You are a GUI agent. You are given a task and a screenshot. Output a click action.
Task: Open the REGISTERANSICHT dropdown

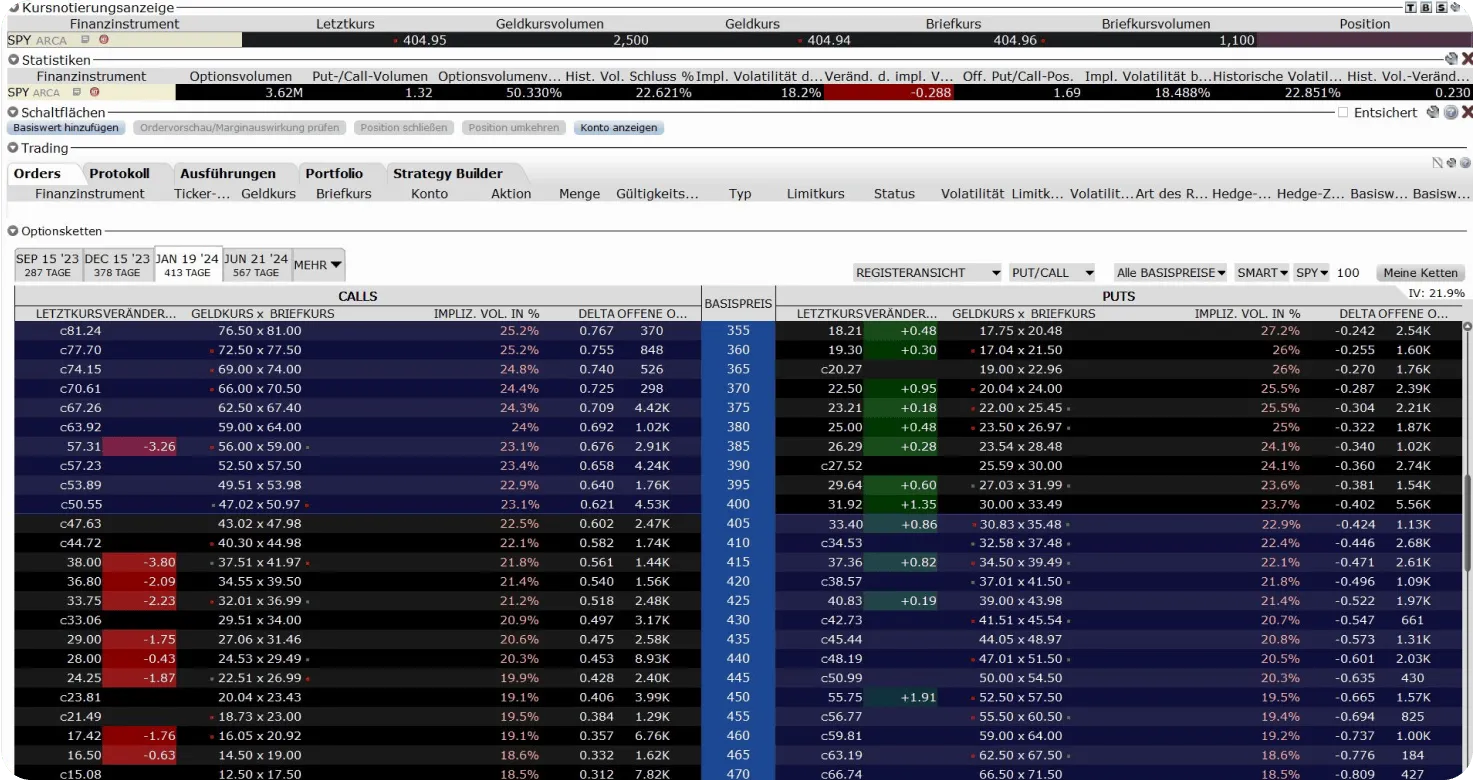click(927, 273)
